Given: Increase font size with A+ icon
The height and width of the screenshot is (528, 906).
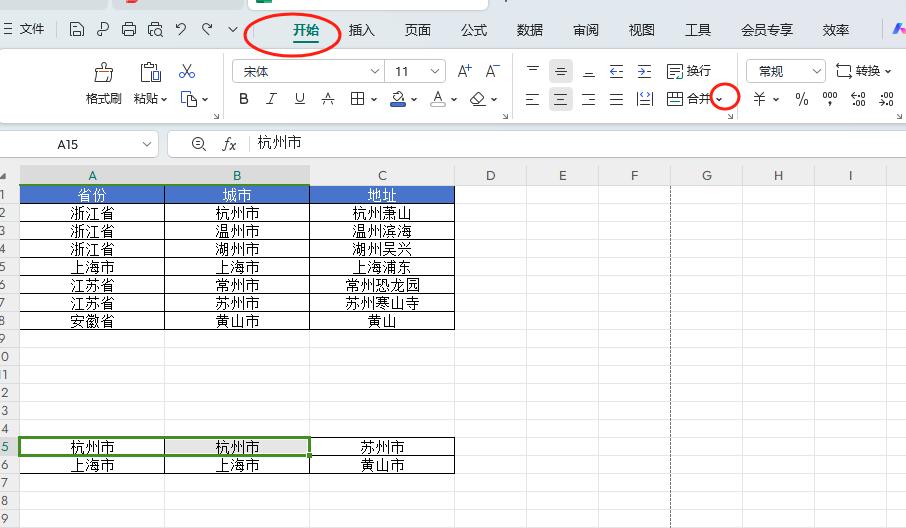Looking at the screenshot, I should point(464,71).
